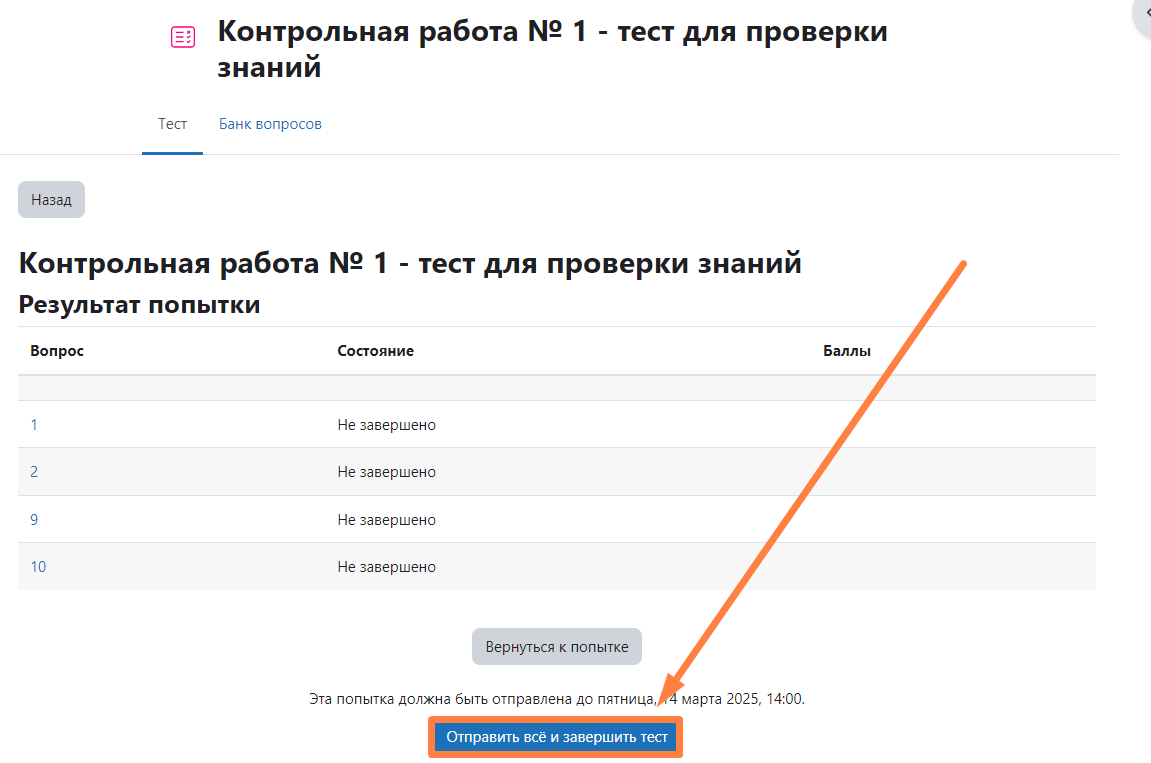Open the Банк вопросов tab
This screenshot has width=1151, height=763.
270,124
